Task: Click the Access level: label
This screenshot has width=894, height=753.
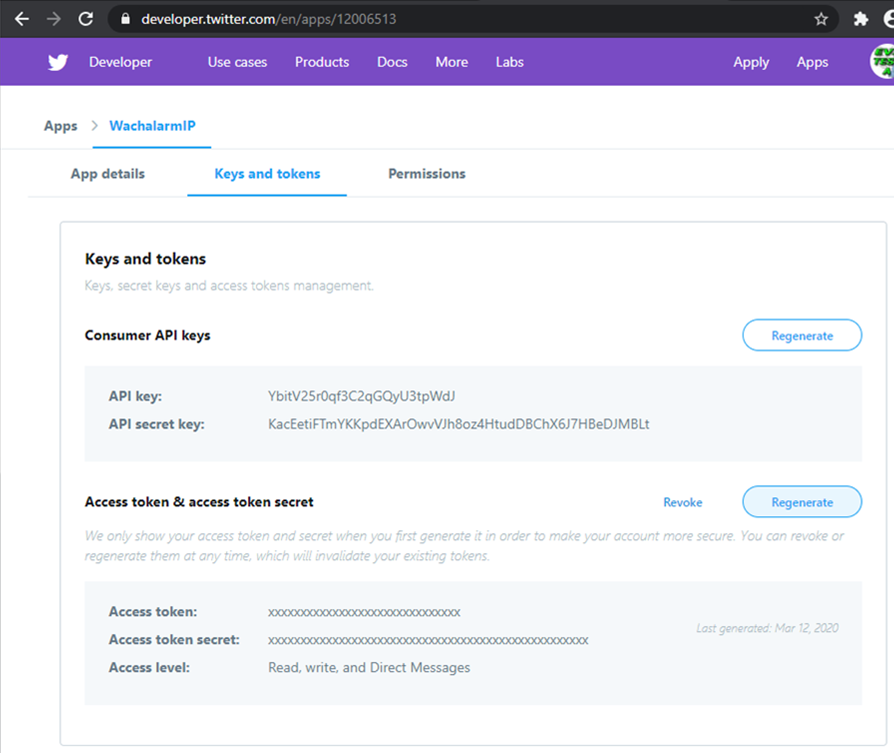Action: click(x=149, y=667)
